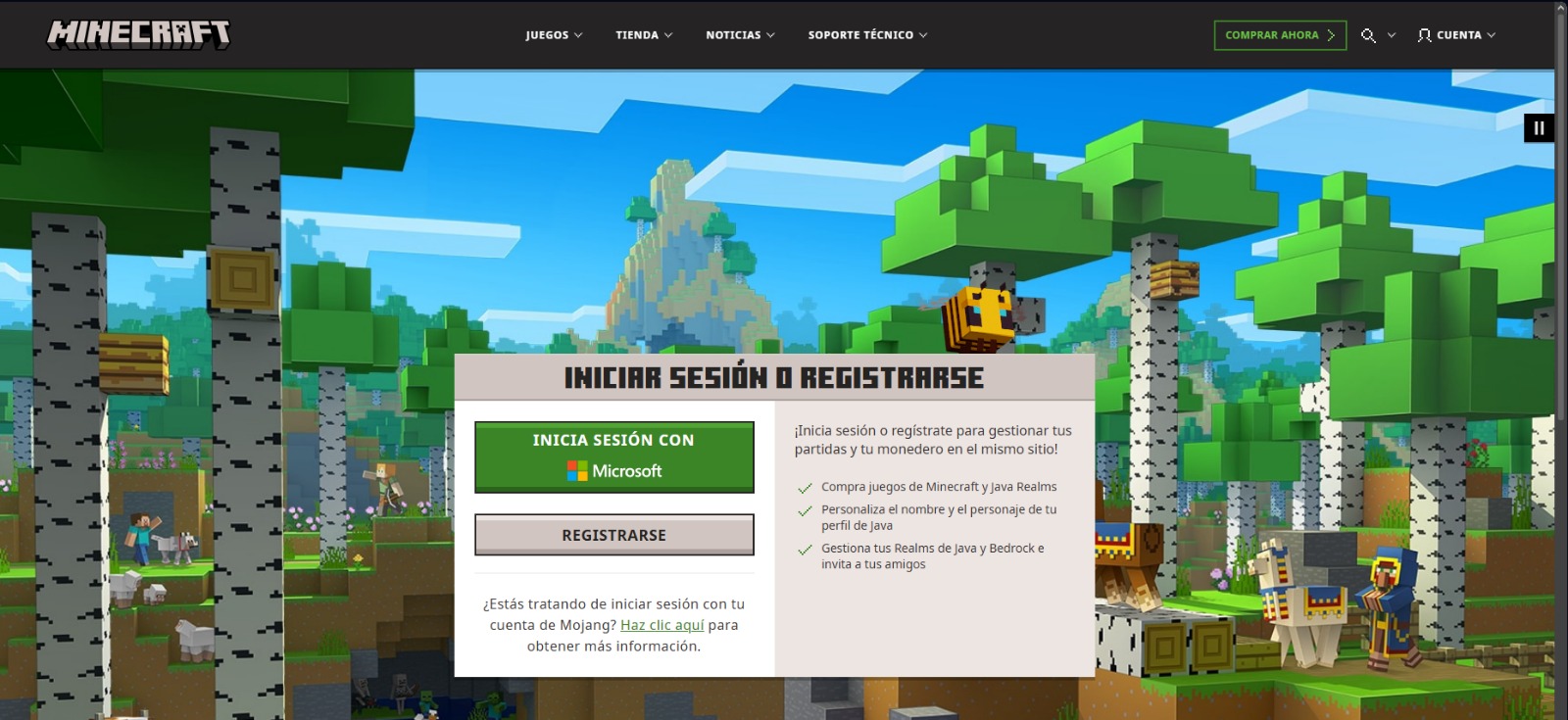Click the 'Iniciar sesión o registrarse' heading

click(x=774, y=378)
